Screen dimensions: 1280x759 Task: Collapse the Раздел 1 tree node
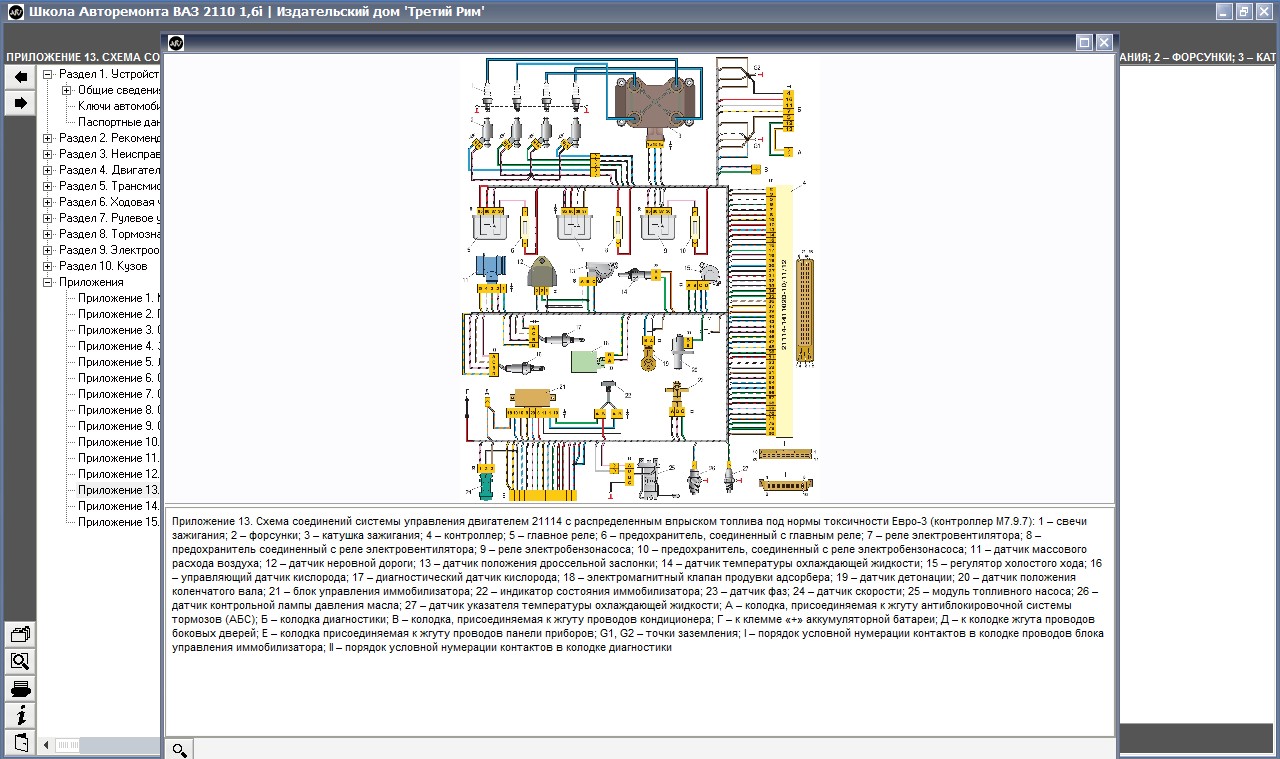coord(48,74)
